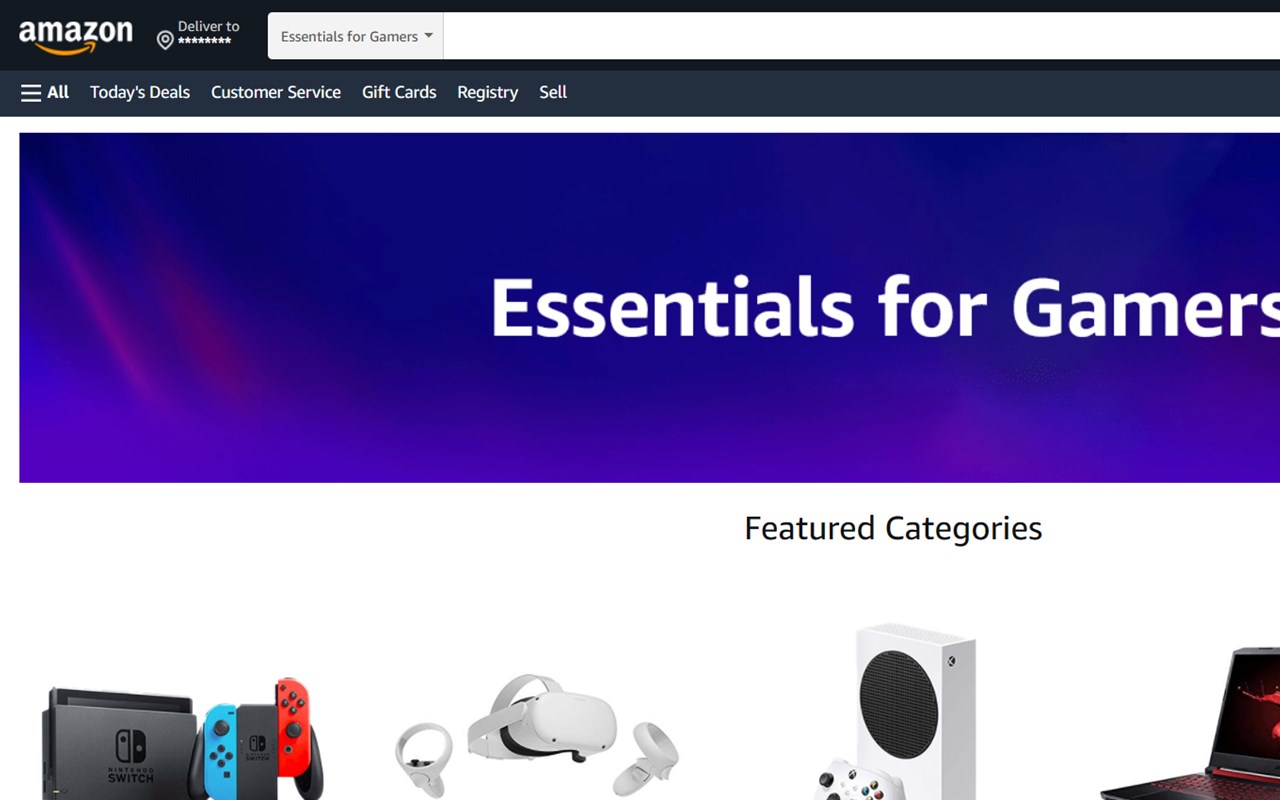Open the Registry link

tap(487, 92)
